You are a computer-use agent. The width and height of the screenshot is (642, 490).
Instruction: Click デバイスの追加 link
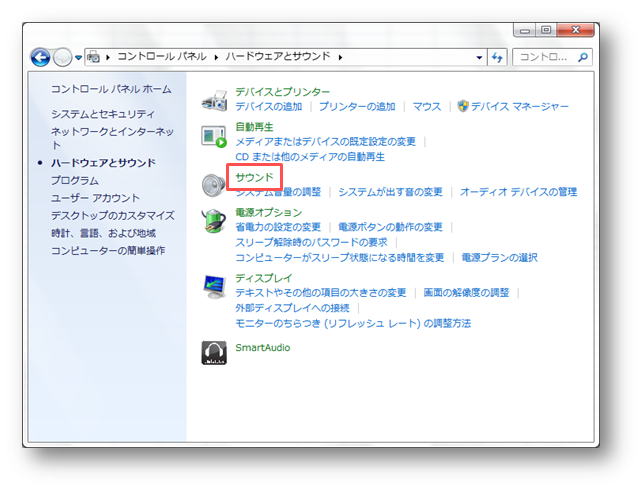coord(269,106)
